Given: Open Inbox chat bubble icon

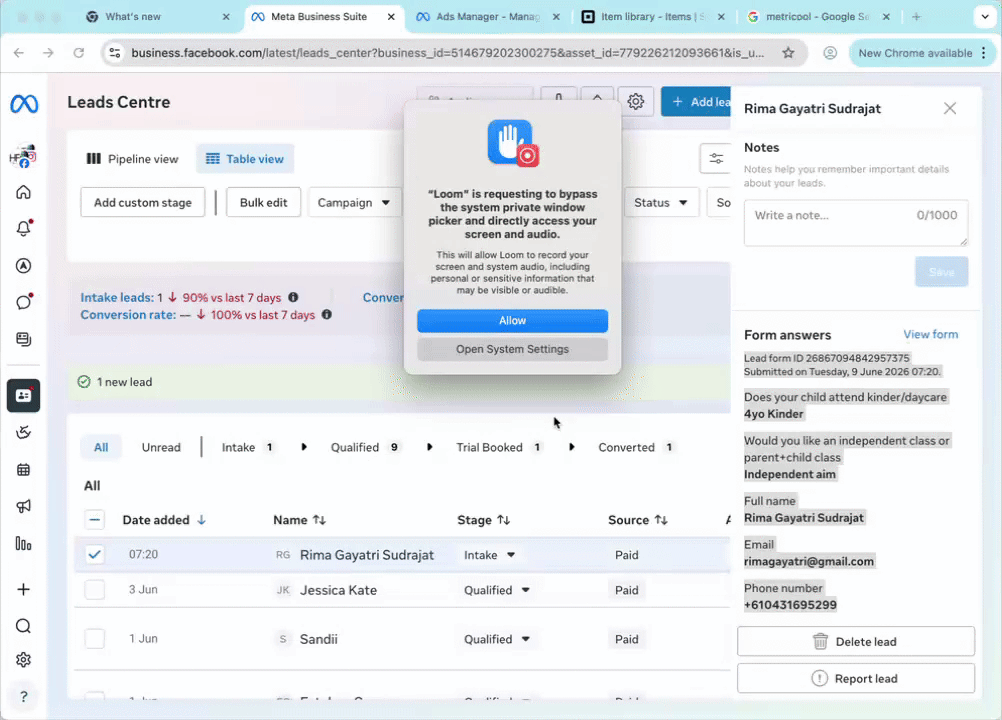Looking at the screenshot, I should point(24,302).
